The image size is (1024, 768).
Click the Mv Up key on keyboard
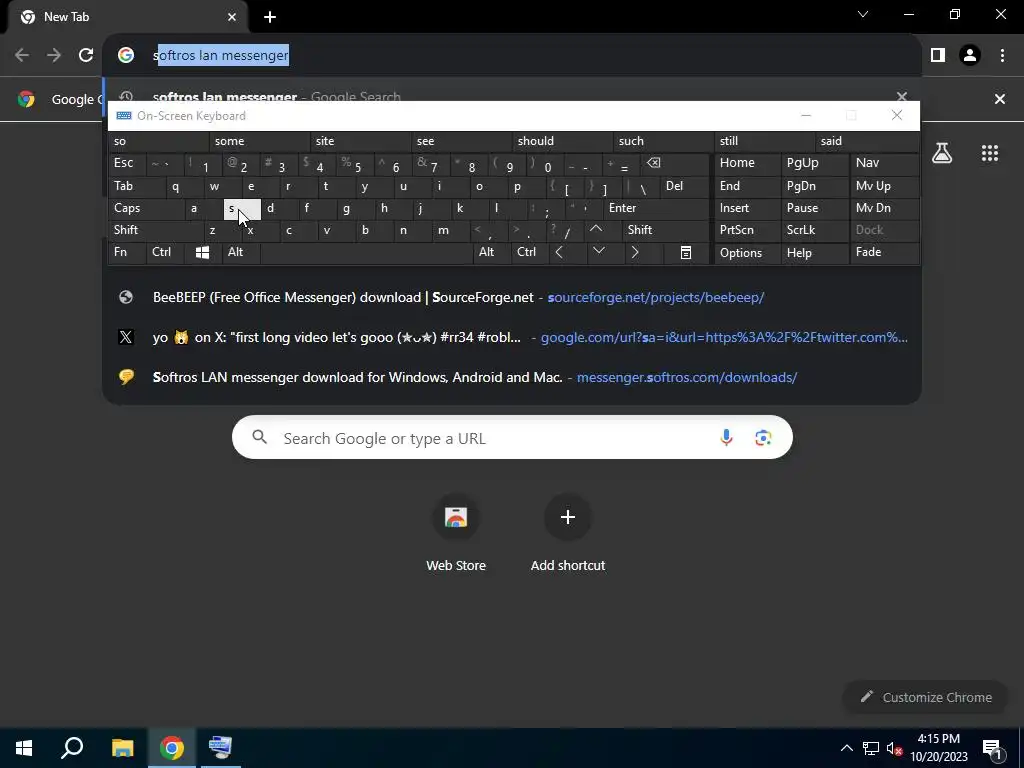884,186
